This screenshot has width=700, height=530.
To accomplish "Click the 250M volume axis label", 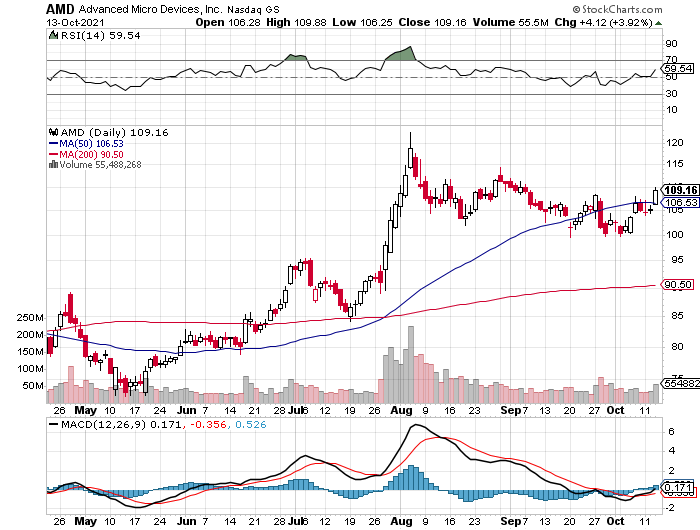I will click(30, 318).
